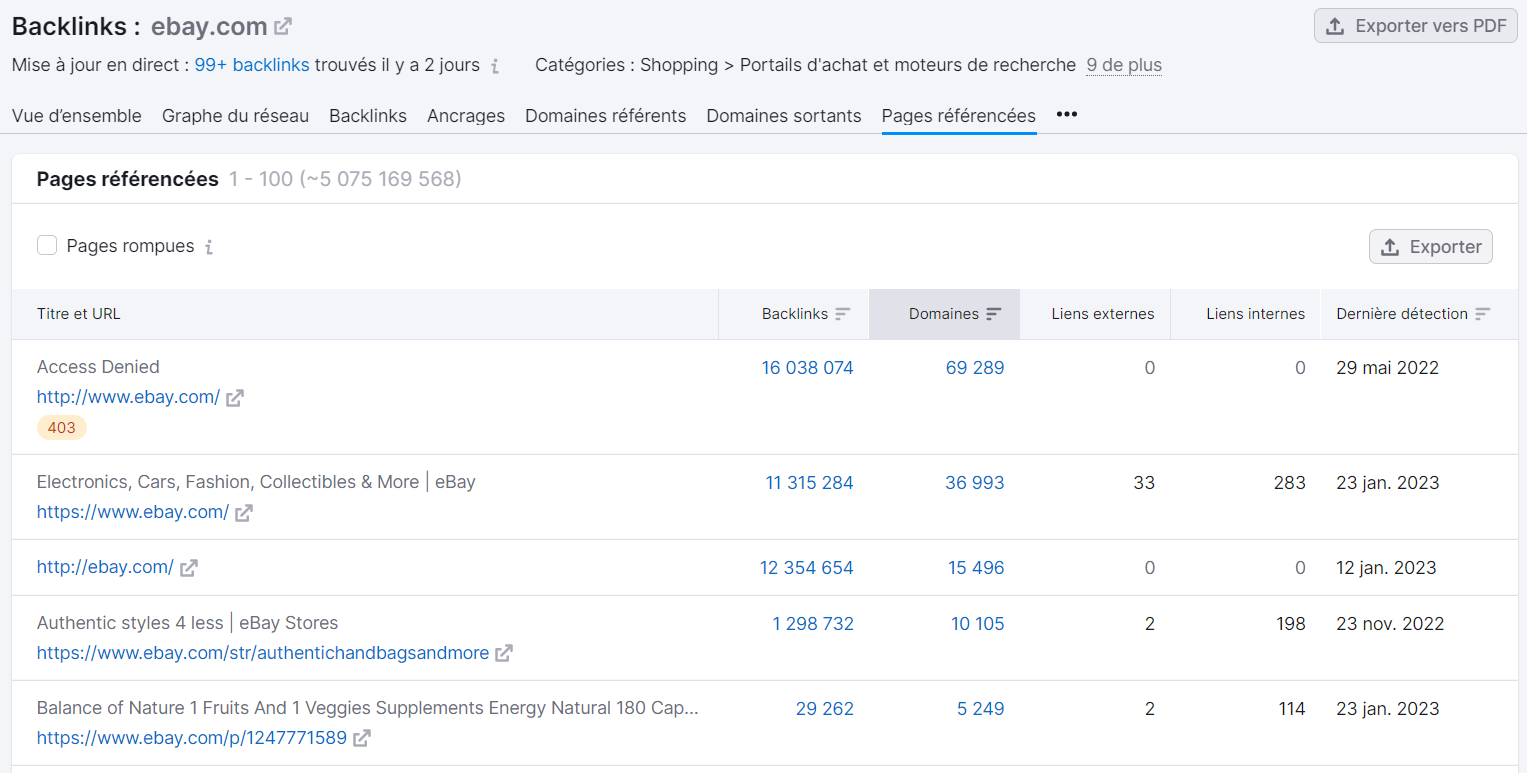
Task: Open external icon for http://www.ebay.com/
Action: click(235, 398)
